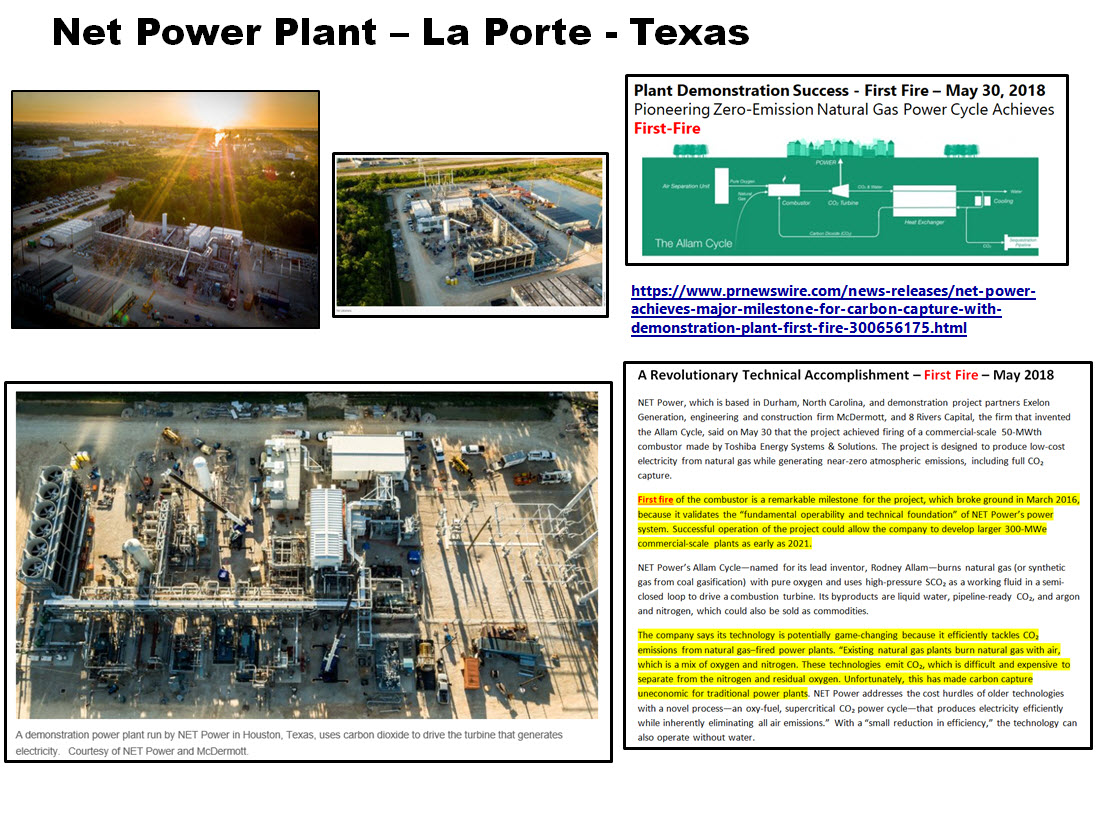This screenshot has width=1101, height=824.
Task: Click "The Allam Cycle" label in the diagram
Action: point(693,244)
